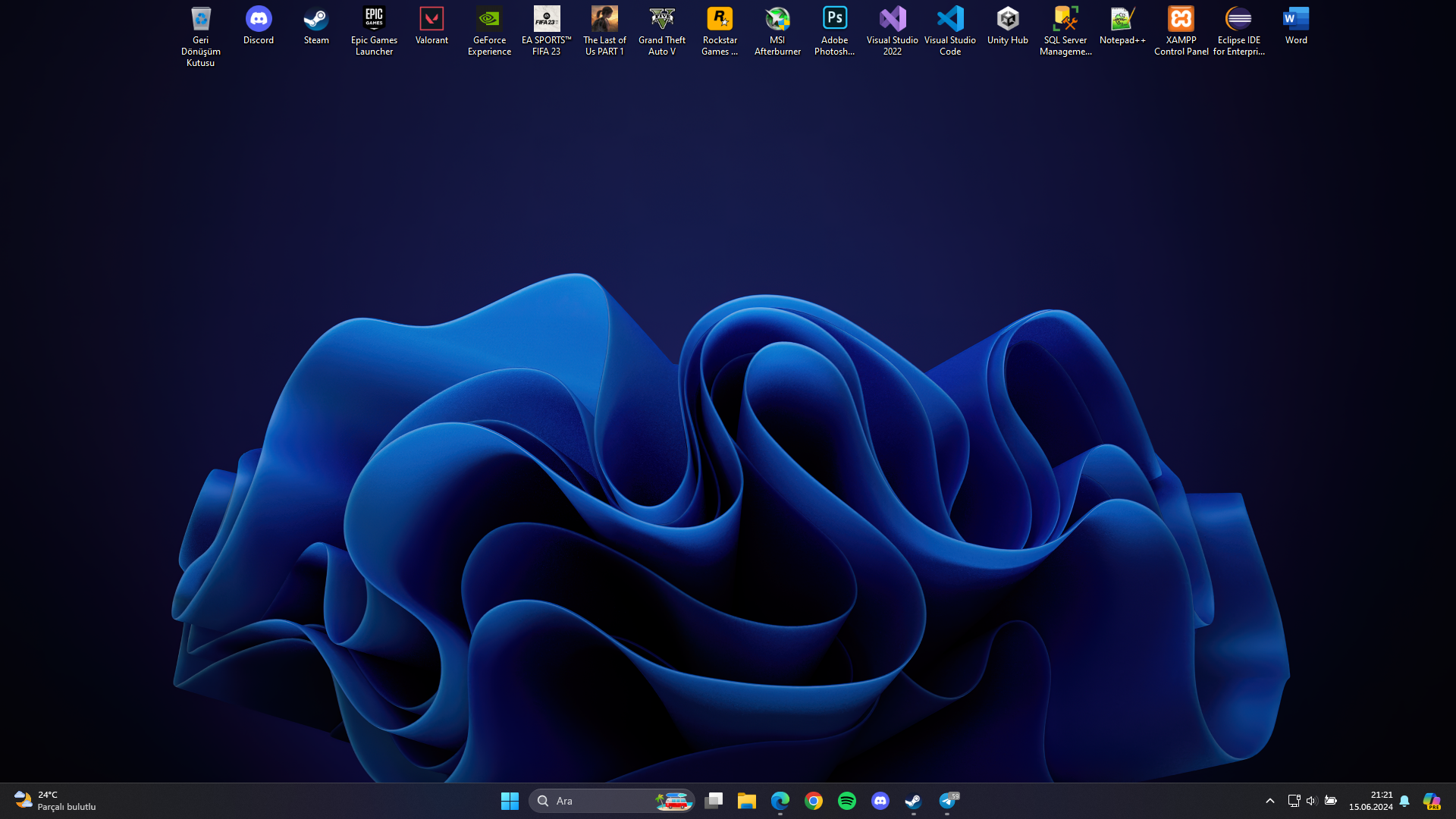The image size is (1456, 819).
Task: Select the Epic Games Launcher shortcut
Action: click(374, 31)
